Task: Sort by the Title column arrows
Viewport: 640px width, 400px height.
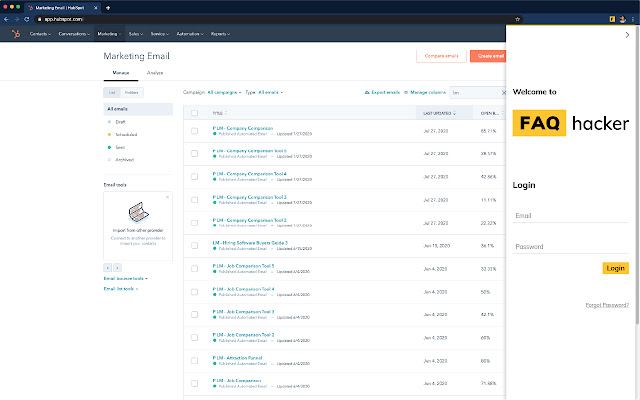Action: pyautogui.click(x=226, y=113)
